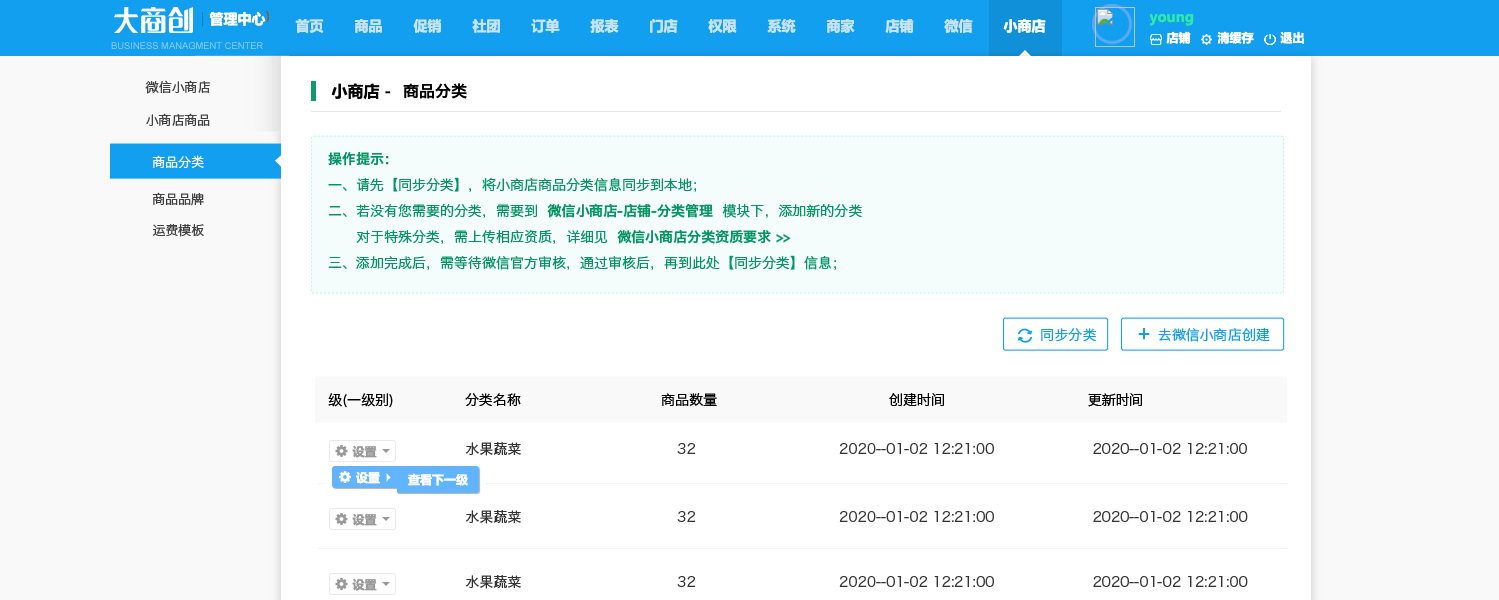The image size is (1499, 600).
Task: Click the 店铺 storefront icon in header
Action: coord(1156,39)
